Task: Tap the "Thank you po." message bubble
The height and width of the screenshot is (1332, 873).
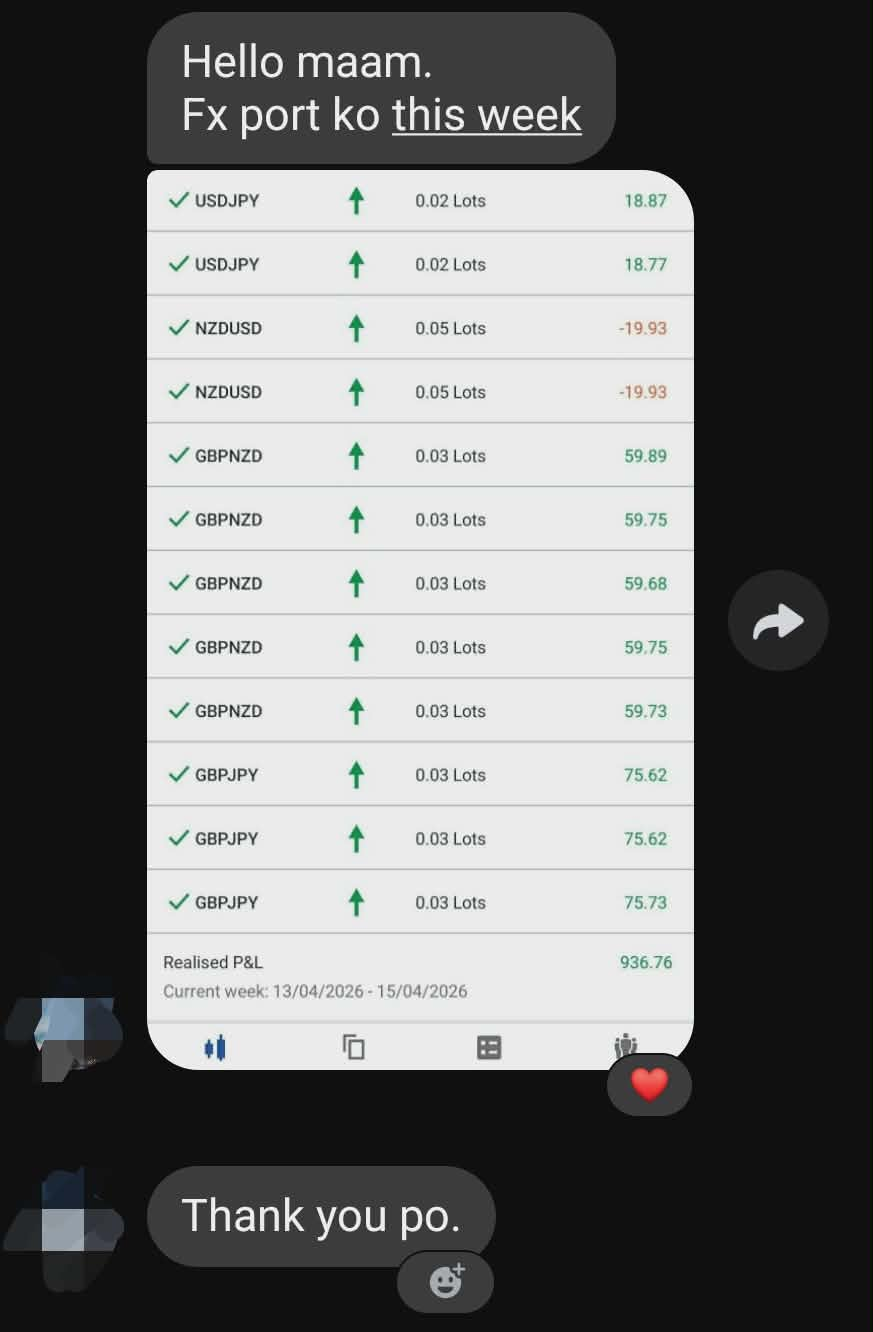Action: click(320, 1216)
